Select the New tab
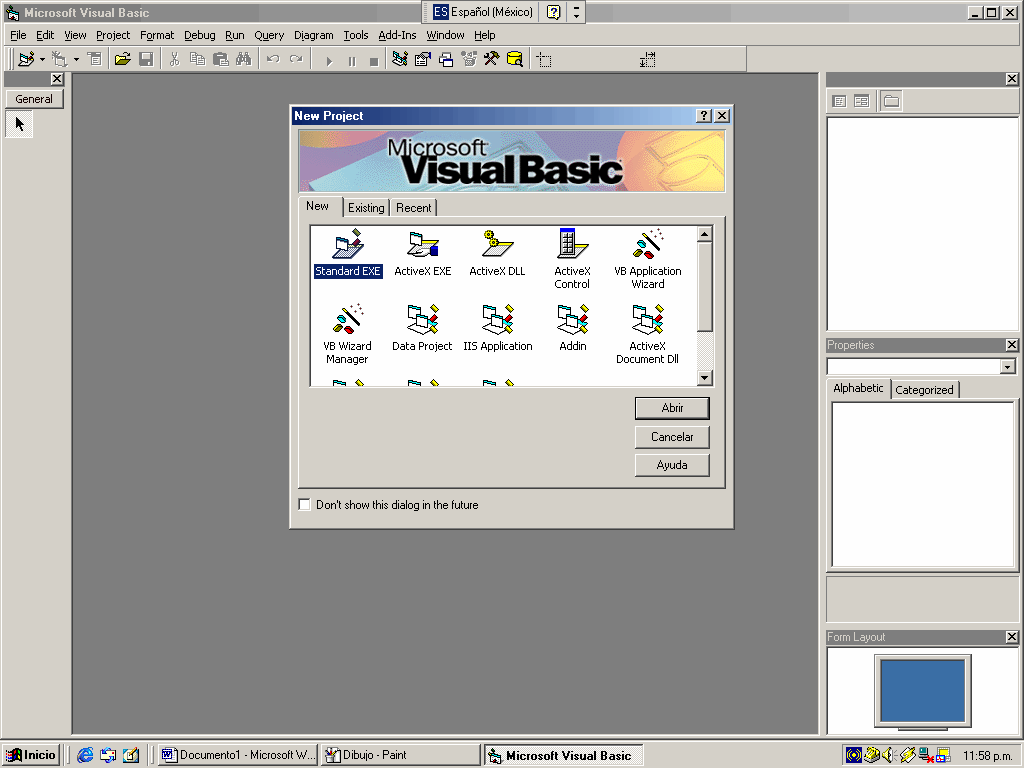 click(318, 206)
